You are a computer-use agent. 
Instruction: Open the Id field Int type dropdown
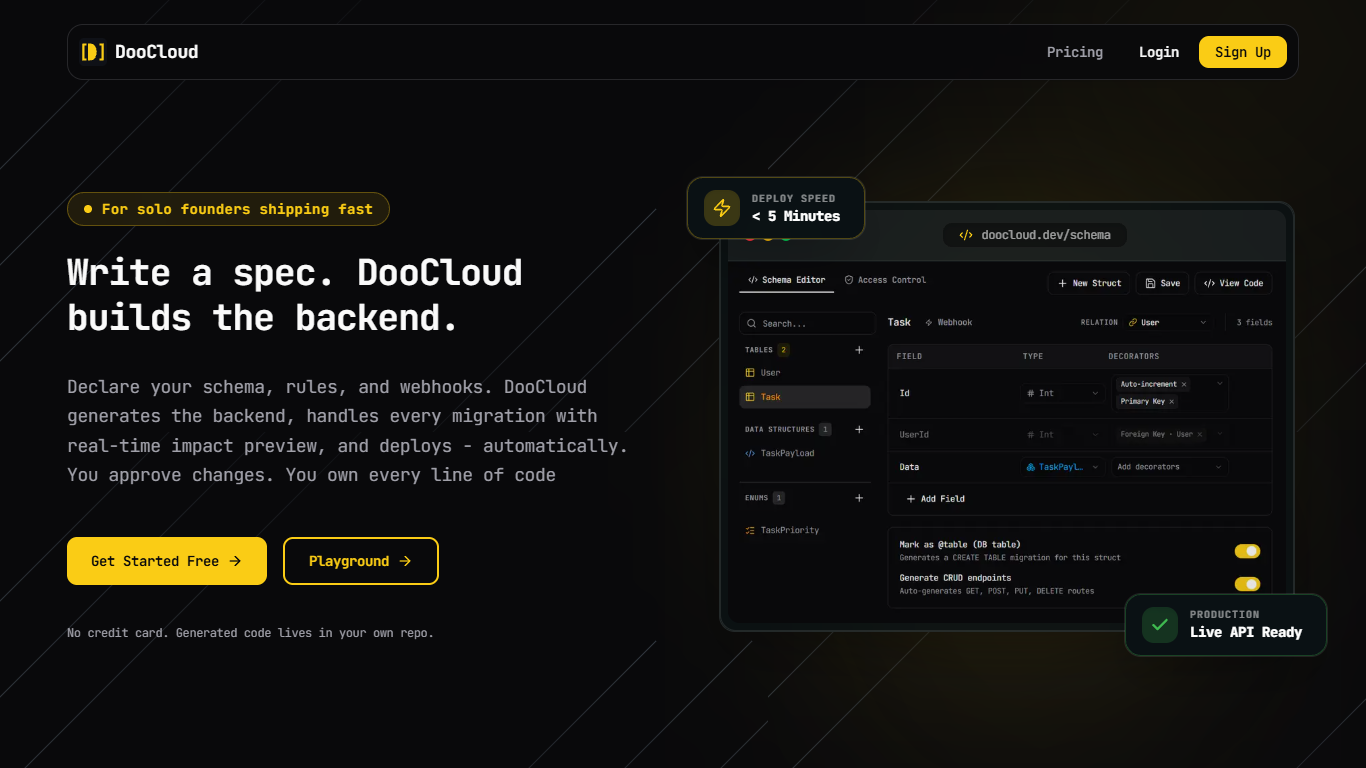click(x=1063, y=393)
